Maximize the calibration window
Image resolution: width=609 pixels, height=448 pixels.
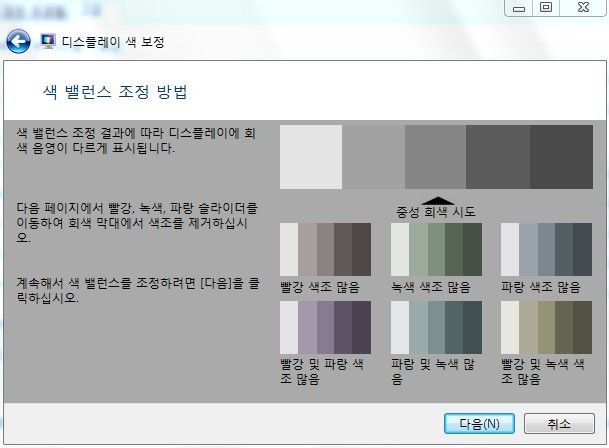tap(546, 8)
